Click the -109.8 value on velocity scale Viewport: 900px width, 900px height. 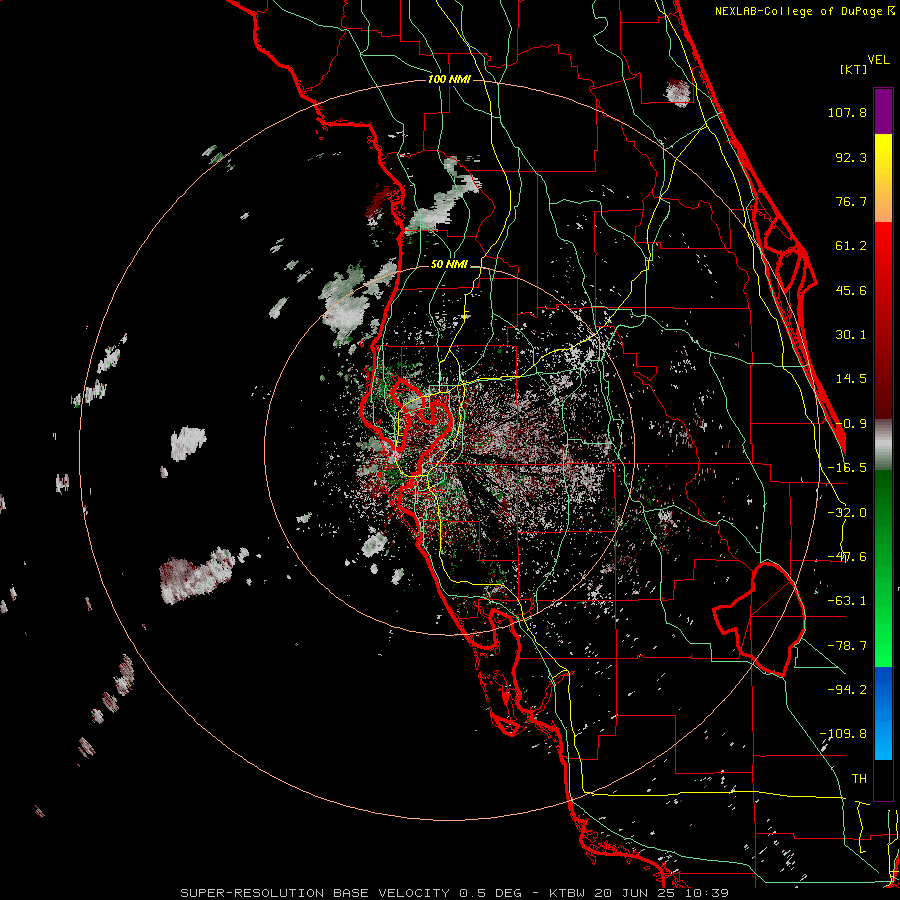[844, 734]
